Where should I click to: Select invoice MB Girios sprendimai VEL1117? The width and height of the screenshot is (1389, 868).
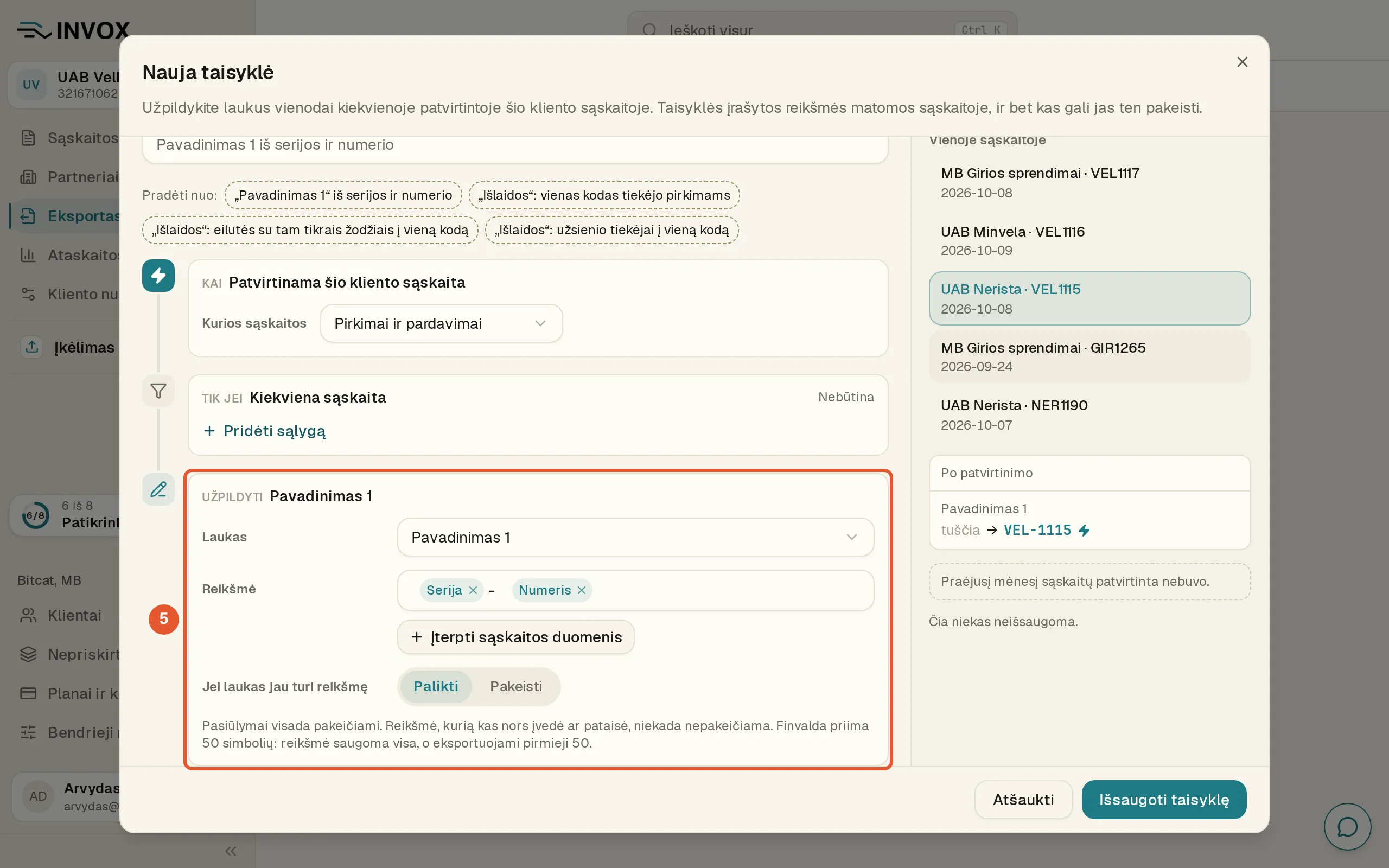(x=1089, y=183)
